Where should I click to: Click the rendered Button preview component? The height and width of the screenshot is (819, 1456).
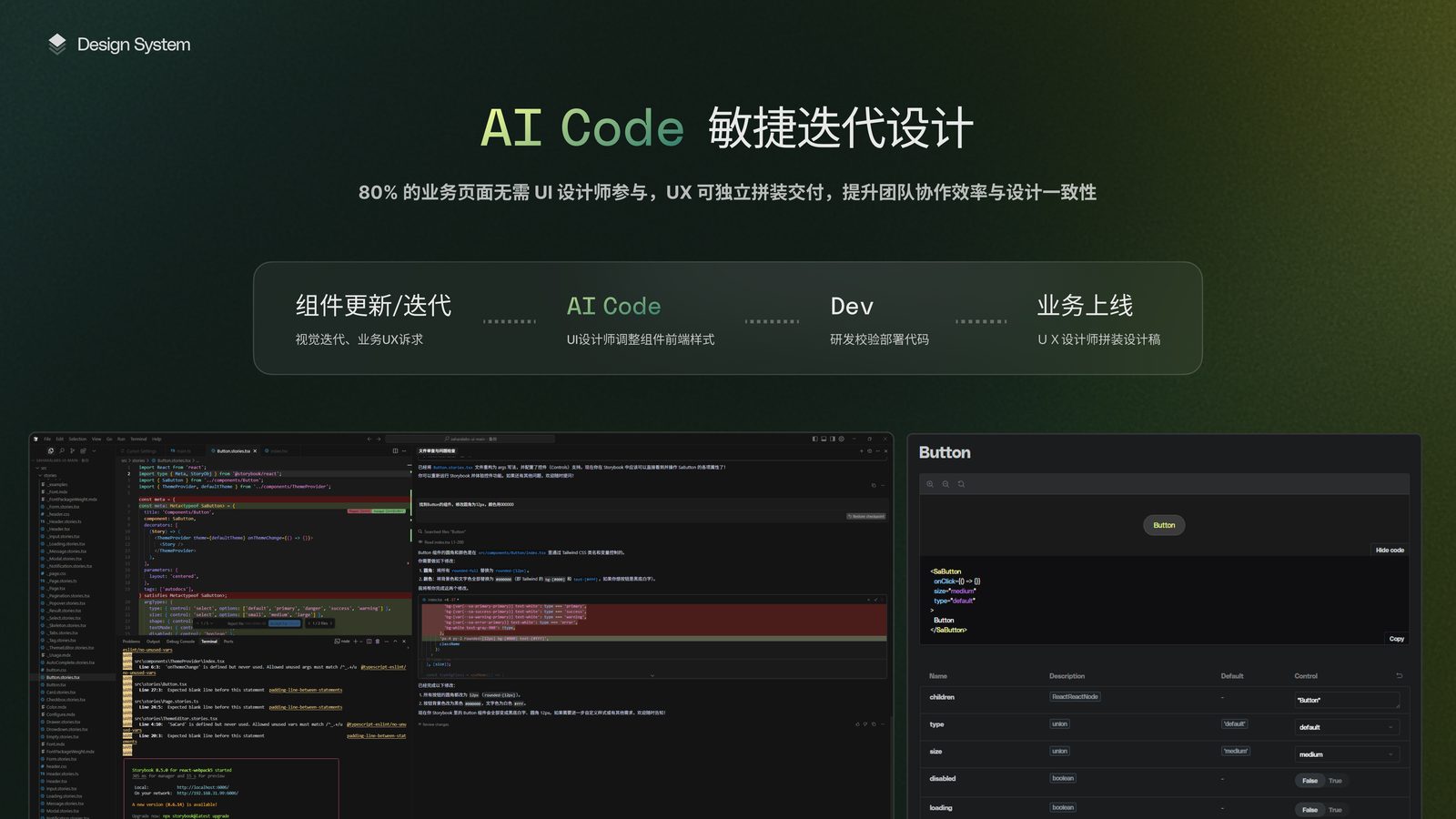[1164, 525]
